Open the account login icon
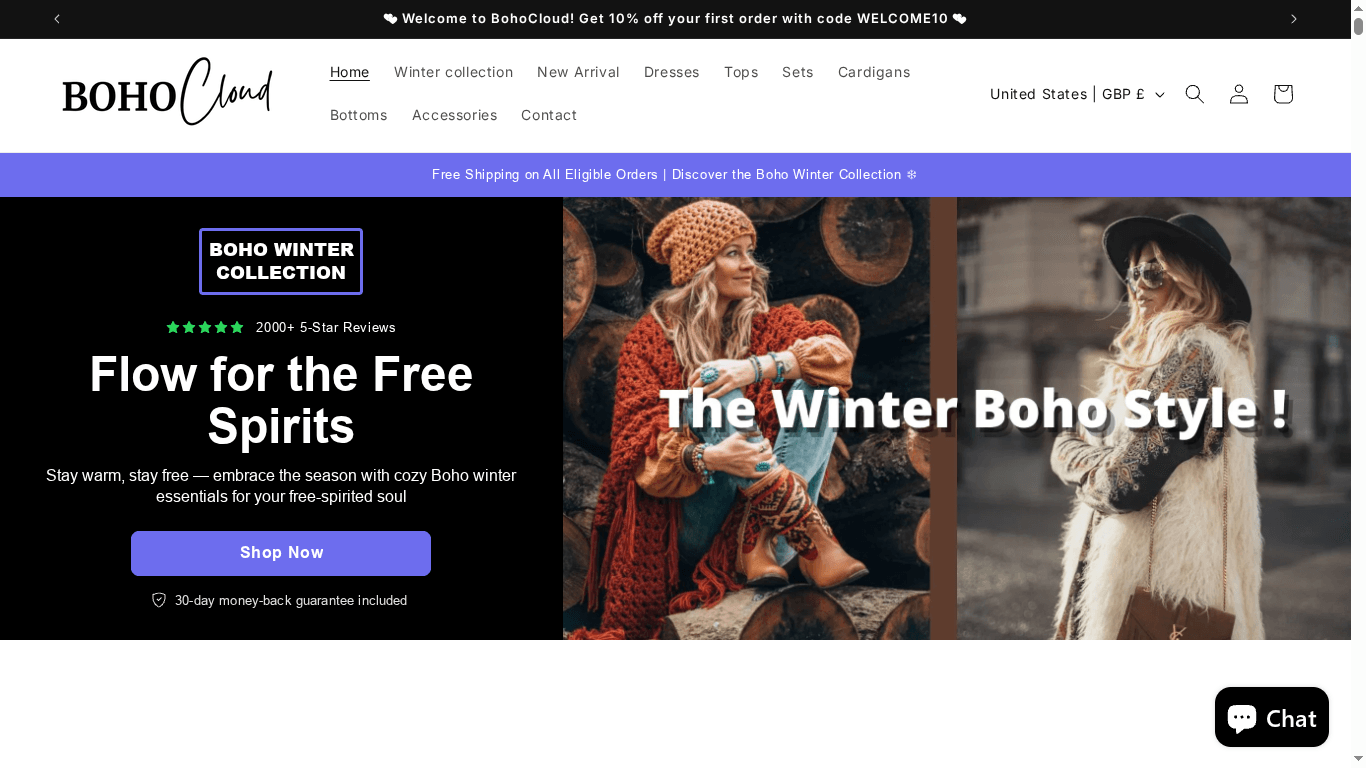Screen dimensions: 1366x768 click(x=1238, y=94)
